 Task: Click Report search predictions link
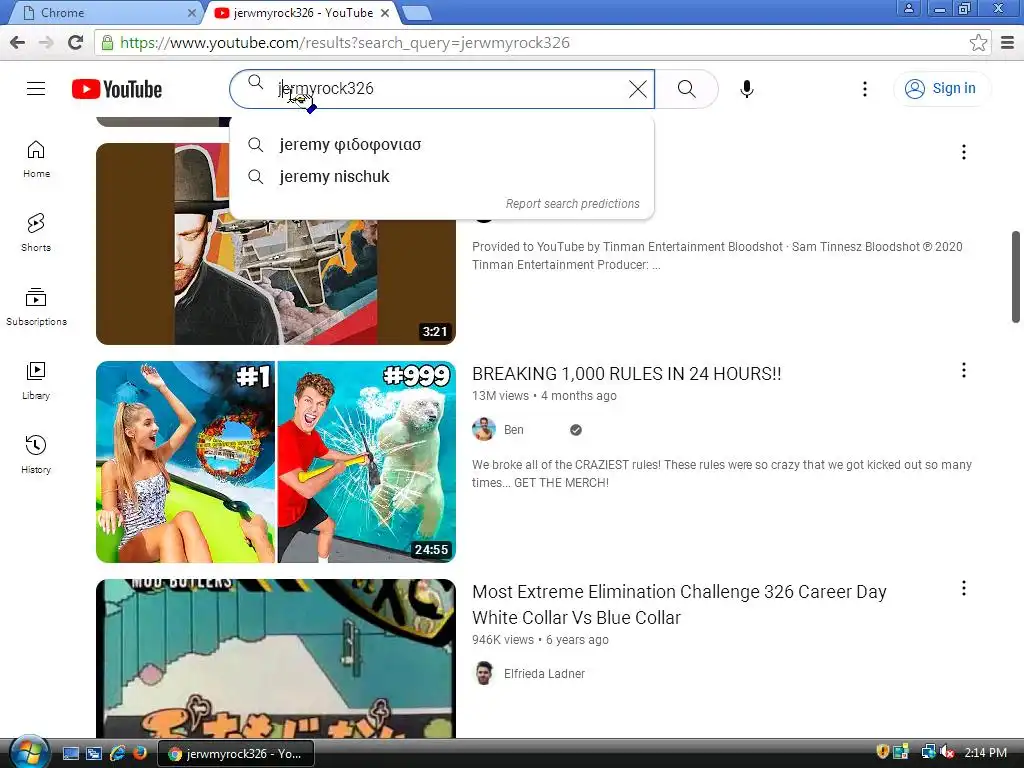coord(572,204)
